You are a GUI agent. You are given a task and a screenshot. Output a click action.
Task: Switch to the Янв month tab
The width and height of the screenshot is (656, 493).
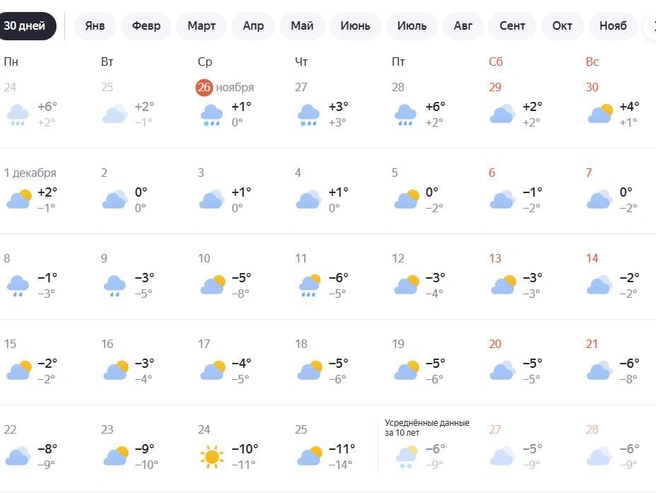[95, 26]
